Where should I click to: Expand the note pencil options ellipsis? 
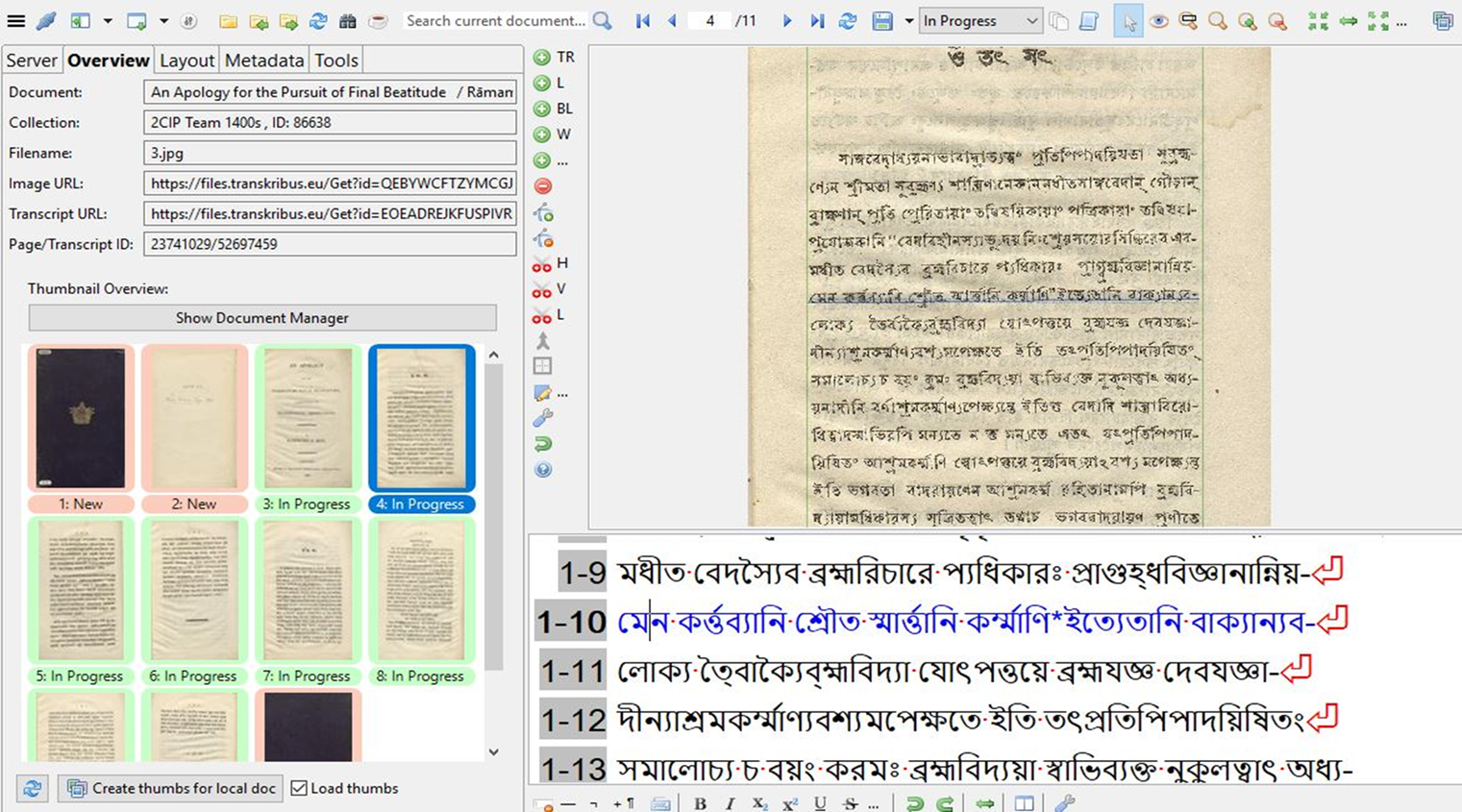pyautogui.click(x=552, y=393)
